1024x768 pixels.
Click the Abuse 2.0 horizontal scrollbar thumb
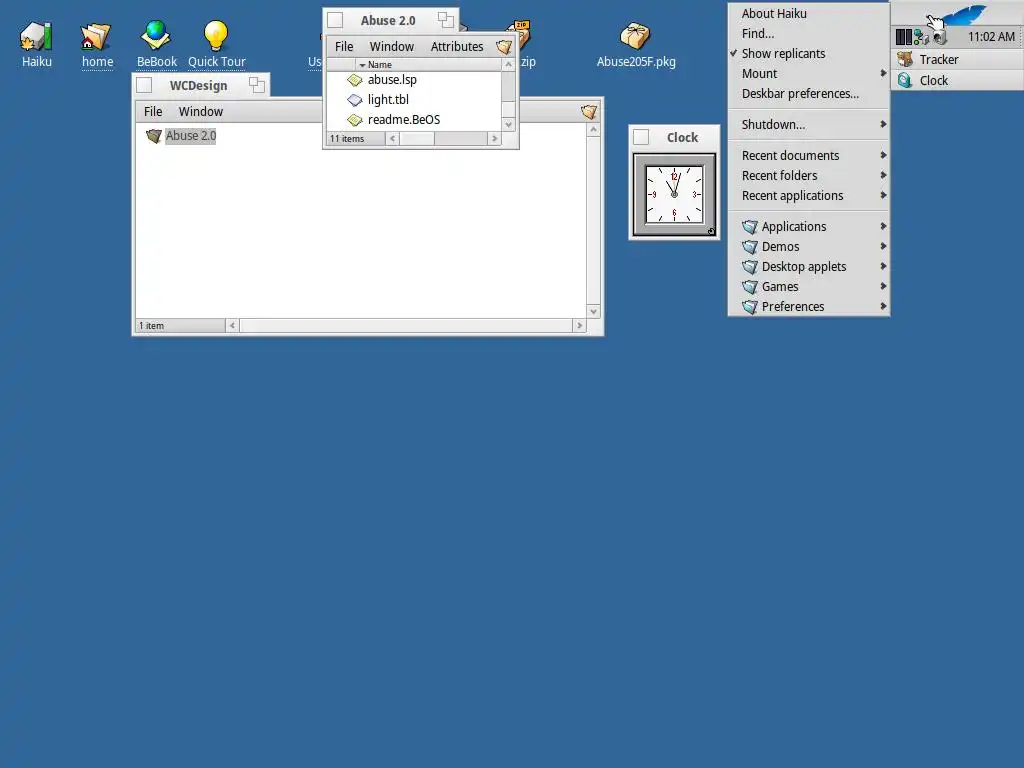[x=417, y=138]
